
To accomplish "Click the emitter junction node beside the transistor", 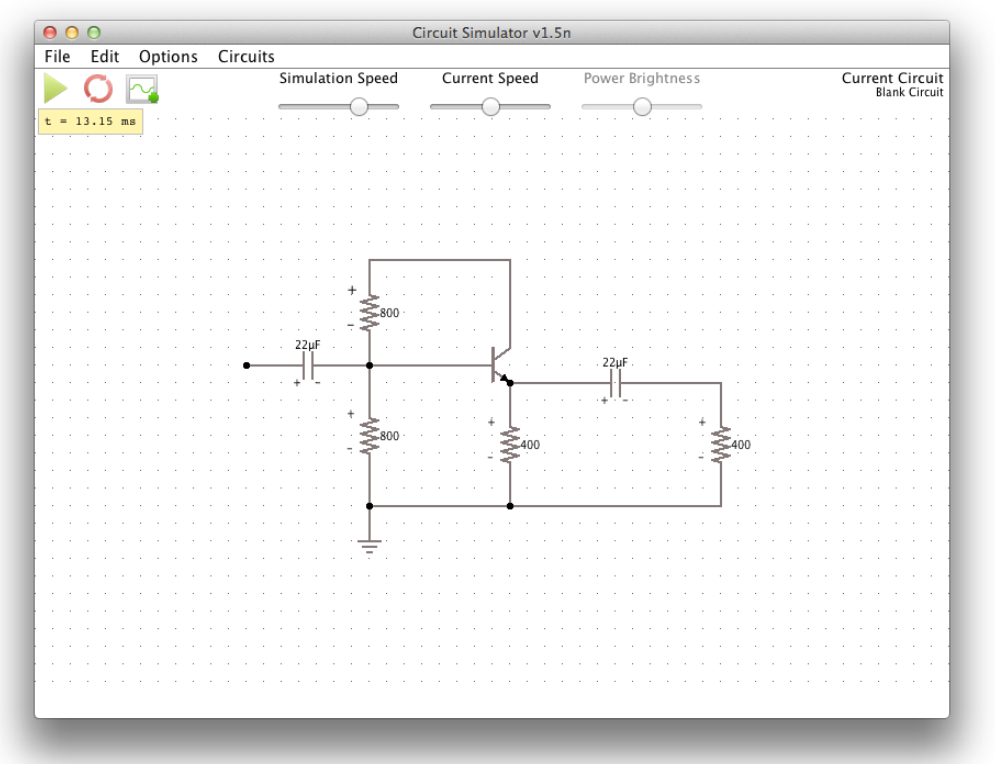I will tap(510, 383).
